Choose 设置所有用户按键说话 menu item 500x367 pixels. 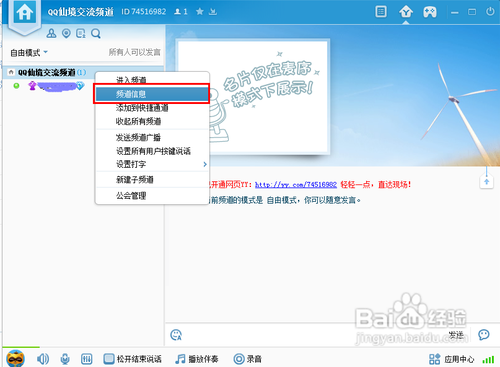(152, 151)
